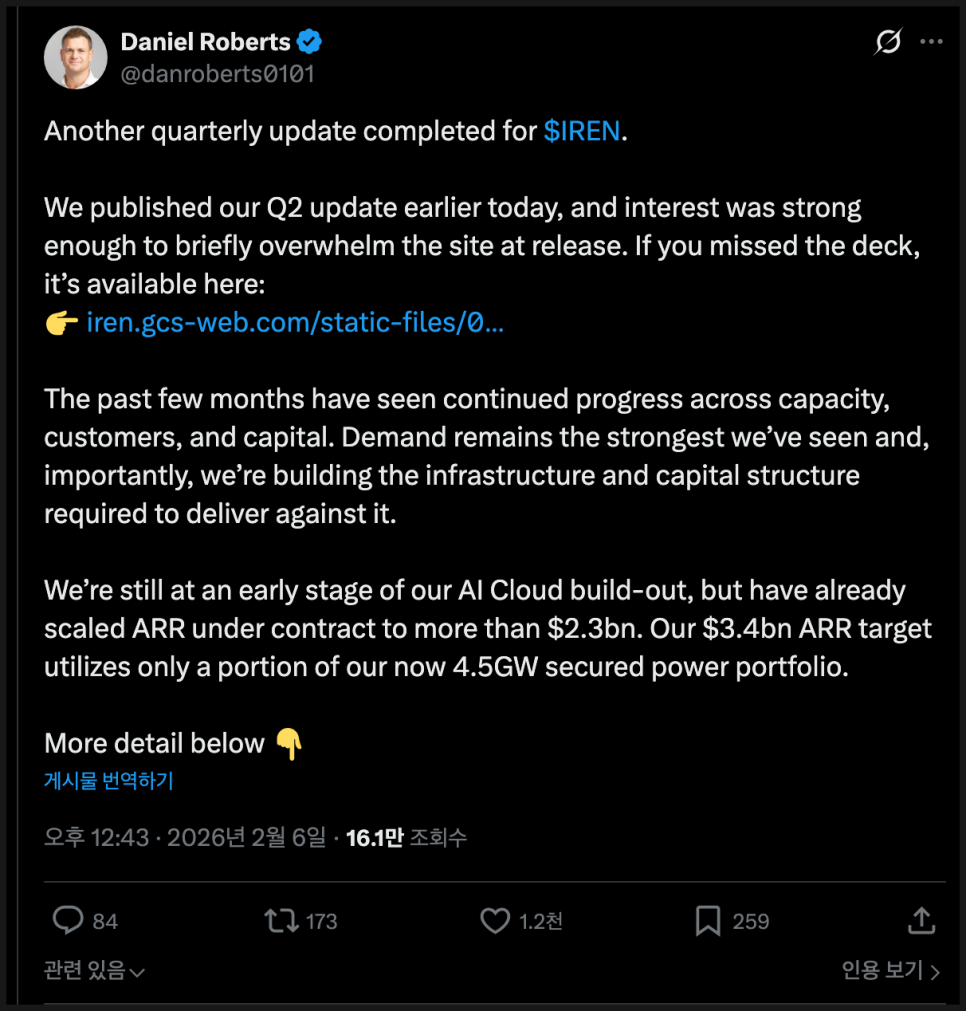Open the more options ellipsis menu

tap(930, 42)
